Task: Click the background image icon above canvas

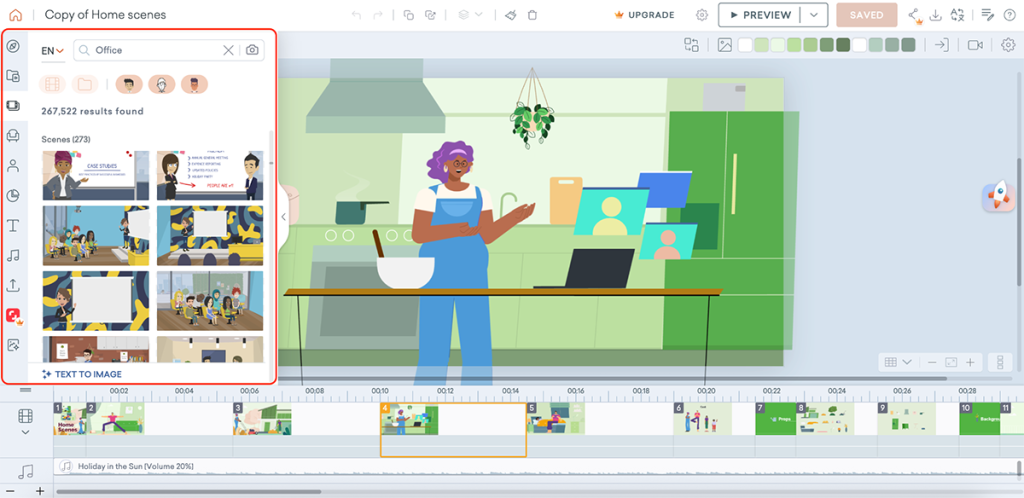Action: [724, 45]
